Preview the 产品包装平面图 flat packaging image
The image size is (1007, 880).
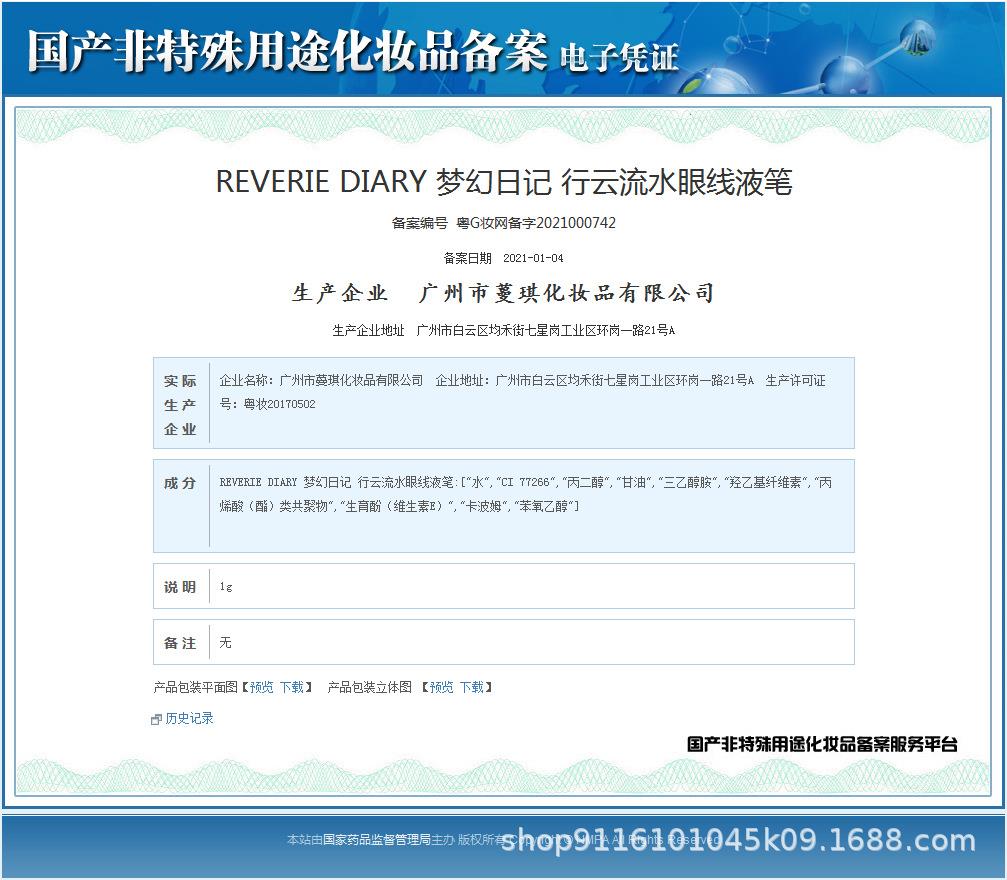[x=261, y=687]
